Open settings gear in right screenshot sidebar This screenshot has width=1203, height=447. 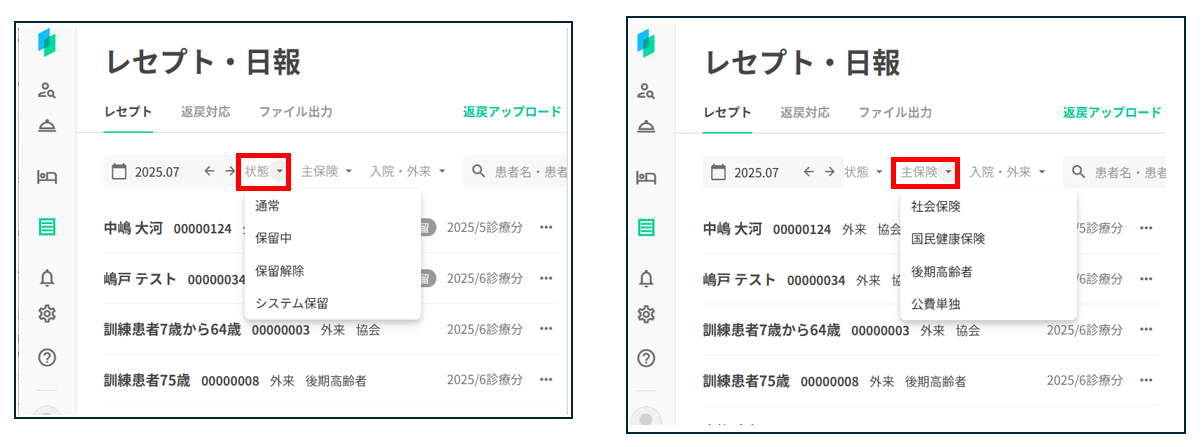coord(646,314)
